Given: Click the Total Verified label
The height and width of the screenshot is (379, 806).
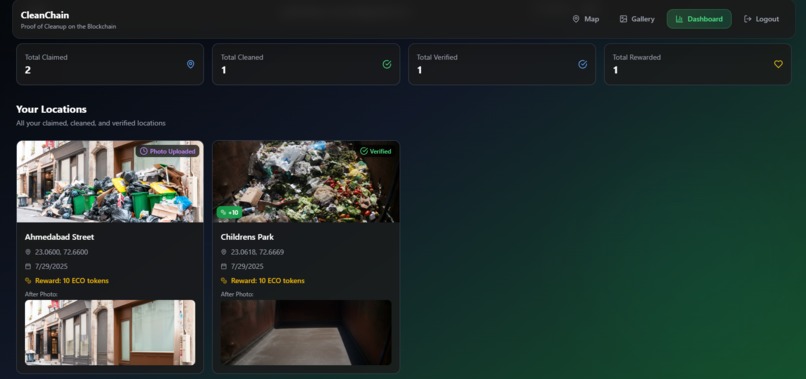Looking at the screenshot, I should [x=437, y=57].
